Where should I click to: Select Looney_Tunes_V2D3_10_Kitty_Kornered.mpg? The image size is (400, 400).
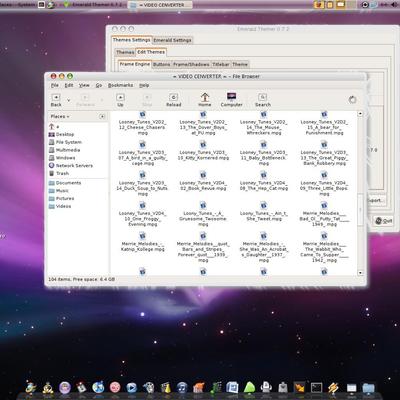click(x=203, y=151)
